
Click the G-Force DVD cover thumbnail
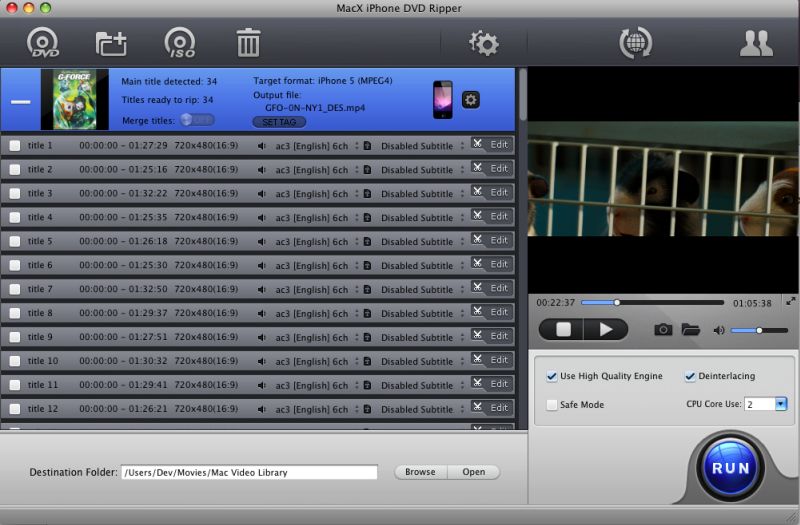[x=74, y=99]
